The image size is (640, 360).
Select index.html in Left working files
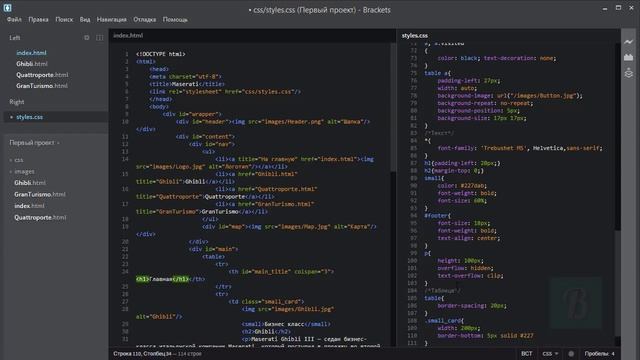point(31,53)
